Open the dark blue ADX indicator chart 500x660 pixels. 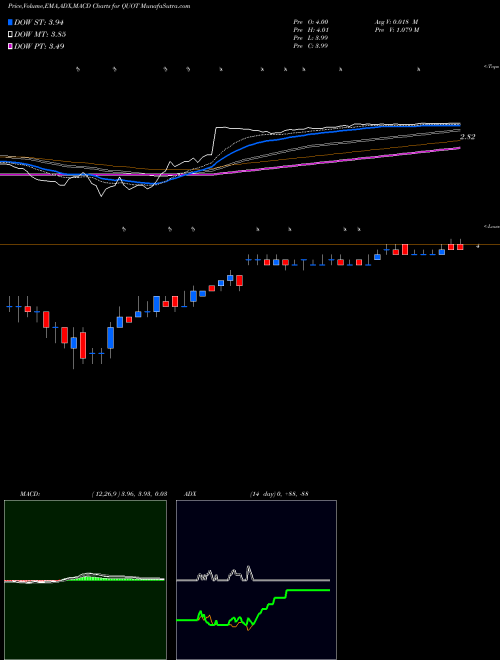[x=256, y=580]
